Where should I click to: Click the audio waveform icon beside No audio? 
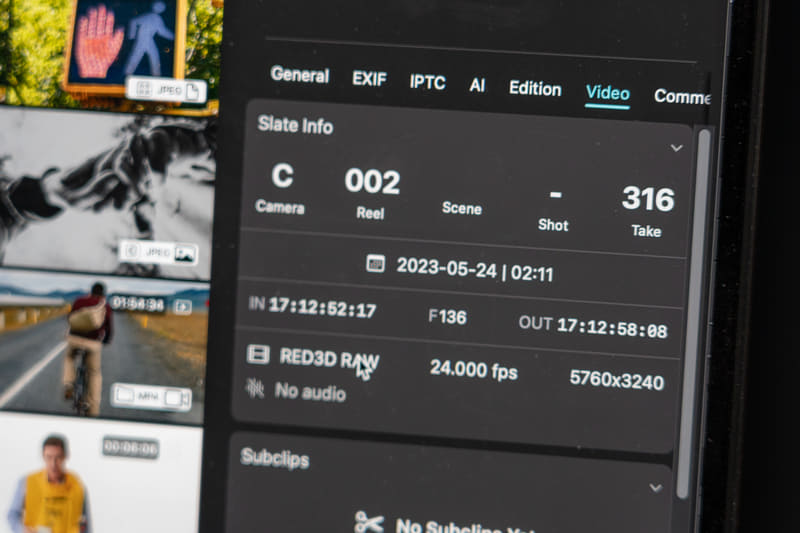click(x=255, y=388)
